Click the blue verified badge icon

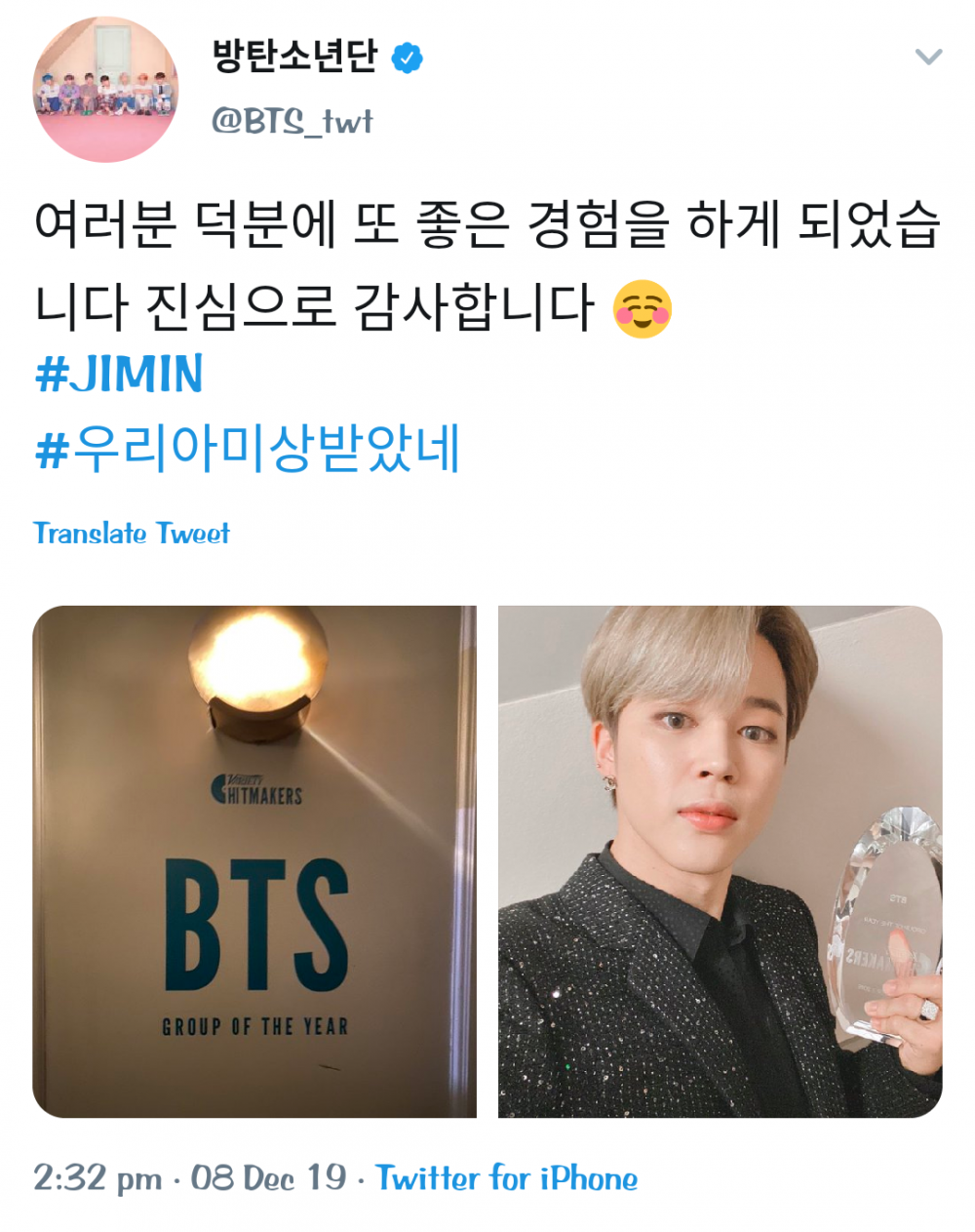[x=407, y=59]
